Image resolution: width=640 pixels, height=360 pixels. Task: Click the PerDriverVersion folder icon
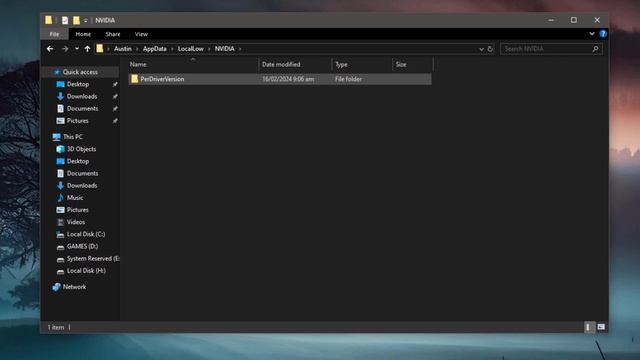tap(135, 79)
